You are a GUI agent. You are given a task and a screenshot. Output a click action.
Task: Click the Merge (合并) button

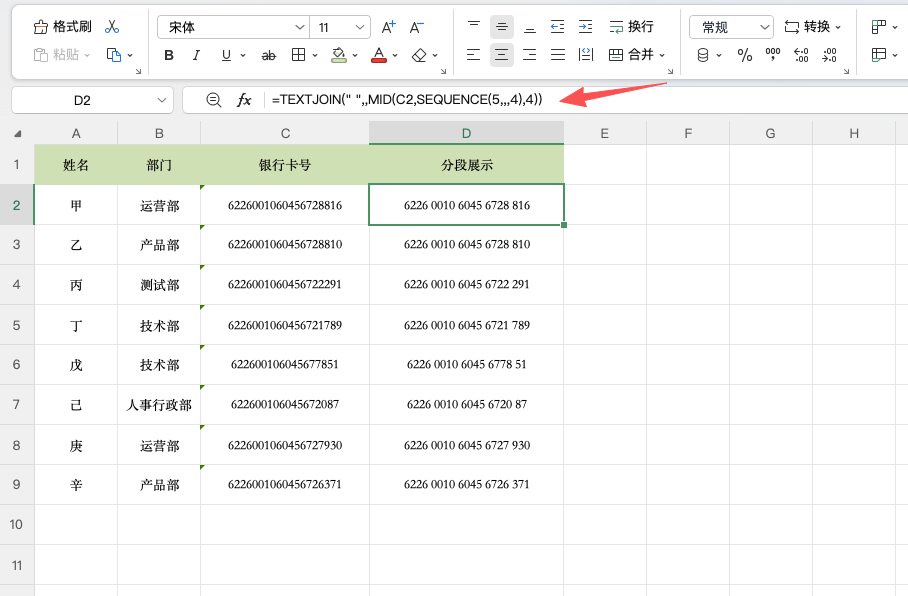(632, 55)
